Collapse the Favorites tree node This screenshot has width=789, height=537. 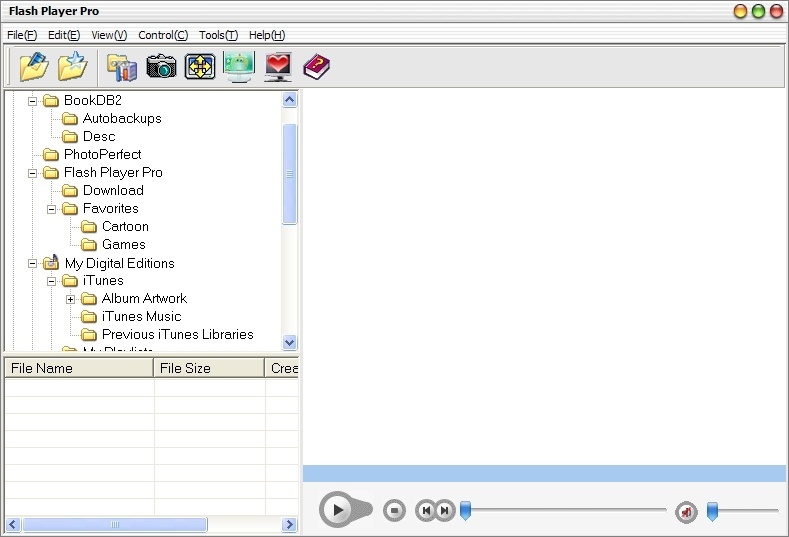pos(51,209)
